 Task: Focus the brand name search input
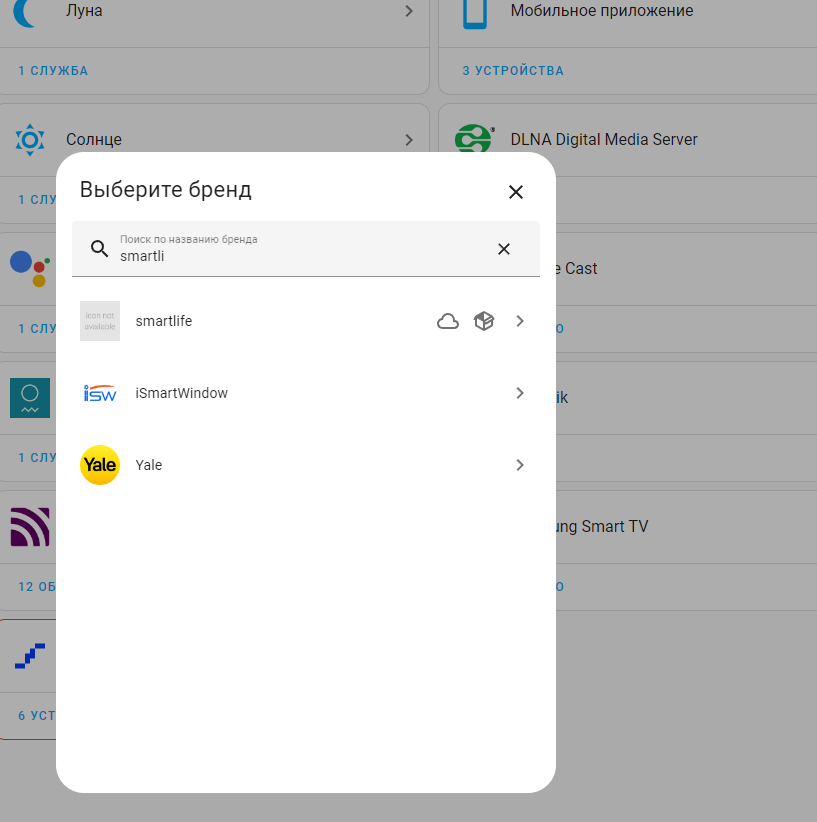[x=306, y=248]
